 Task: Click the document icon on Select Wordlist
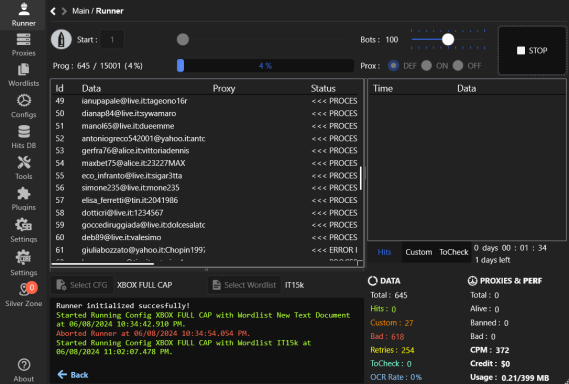pos(216,285)
